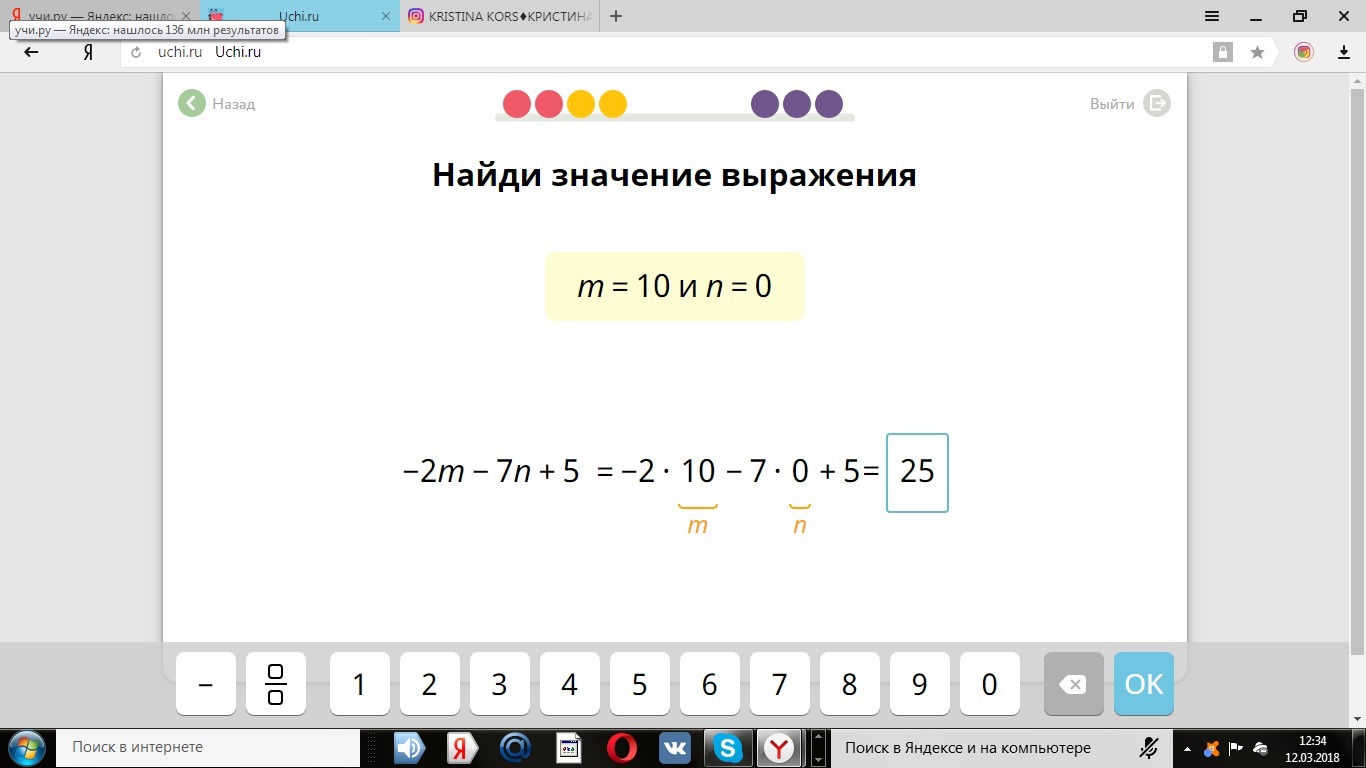Switch to KRISTINA KORS Instagram tab
This screenshot has height=768, width=1366.
[x=500, y=16]
